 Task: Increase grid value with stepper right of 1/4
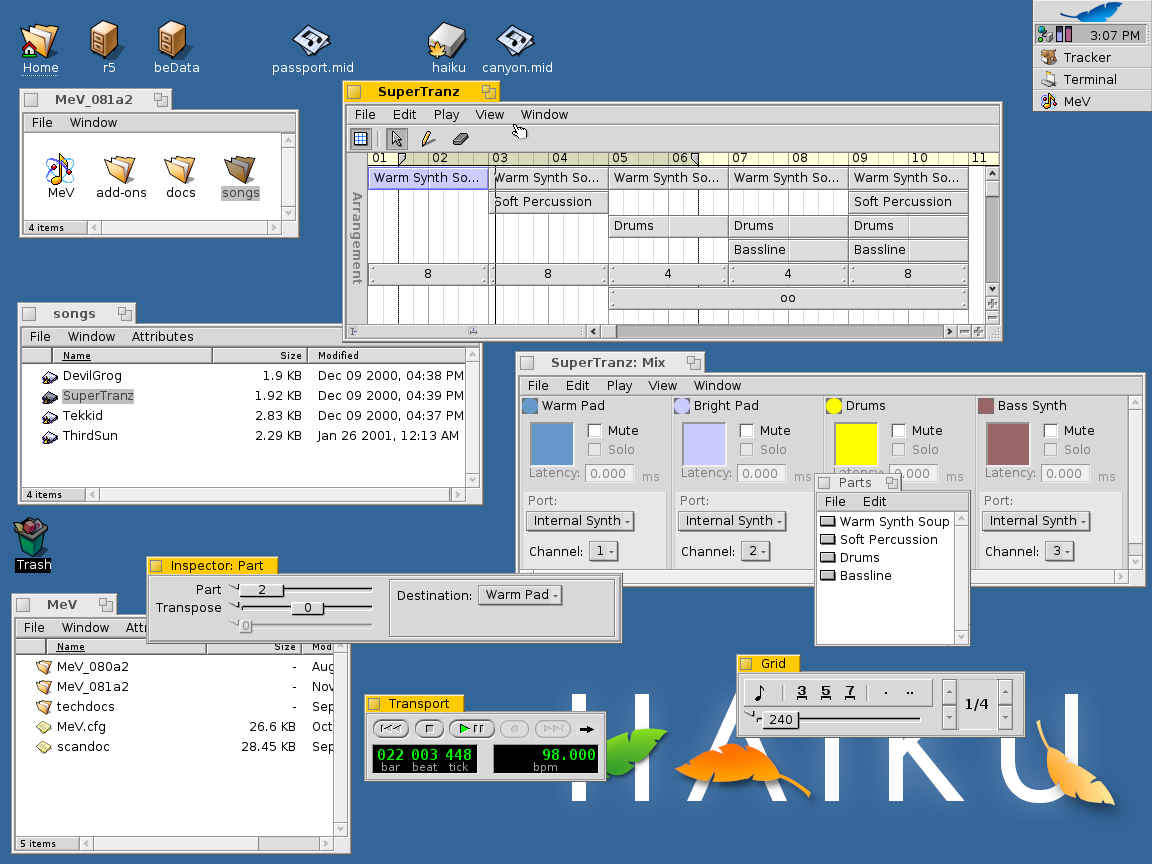pyautogui.click(x=1006, y=691)
